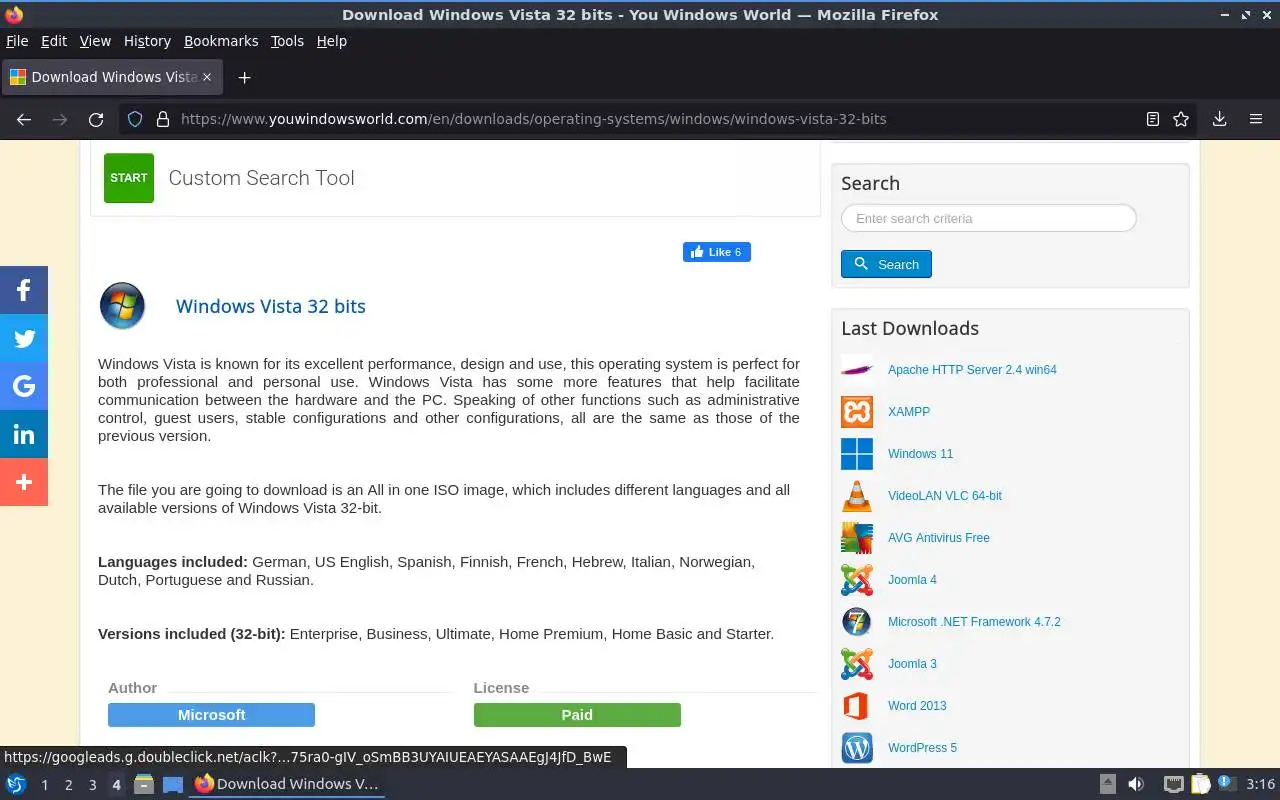
Task: Open the Windows 11 download link
Action: coord(921,454)
